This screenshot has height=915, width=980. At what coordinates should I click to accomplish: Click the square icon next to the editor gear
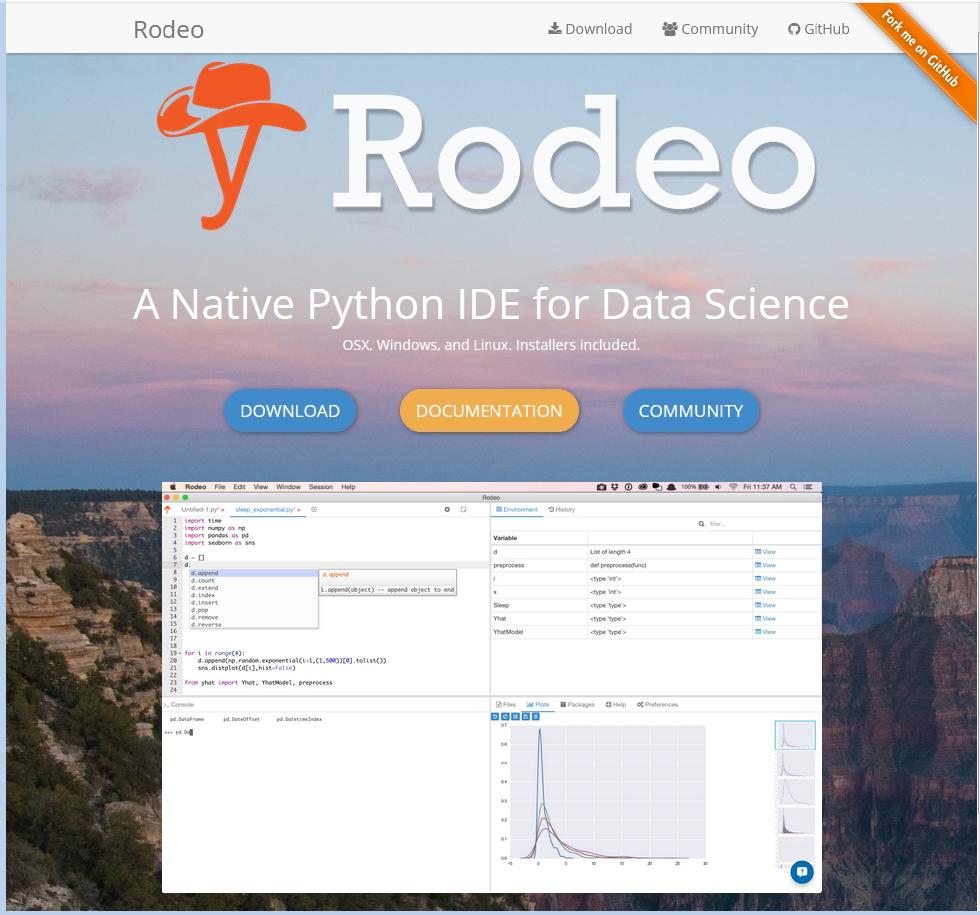(x=463, y=509)
